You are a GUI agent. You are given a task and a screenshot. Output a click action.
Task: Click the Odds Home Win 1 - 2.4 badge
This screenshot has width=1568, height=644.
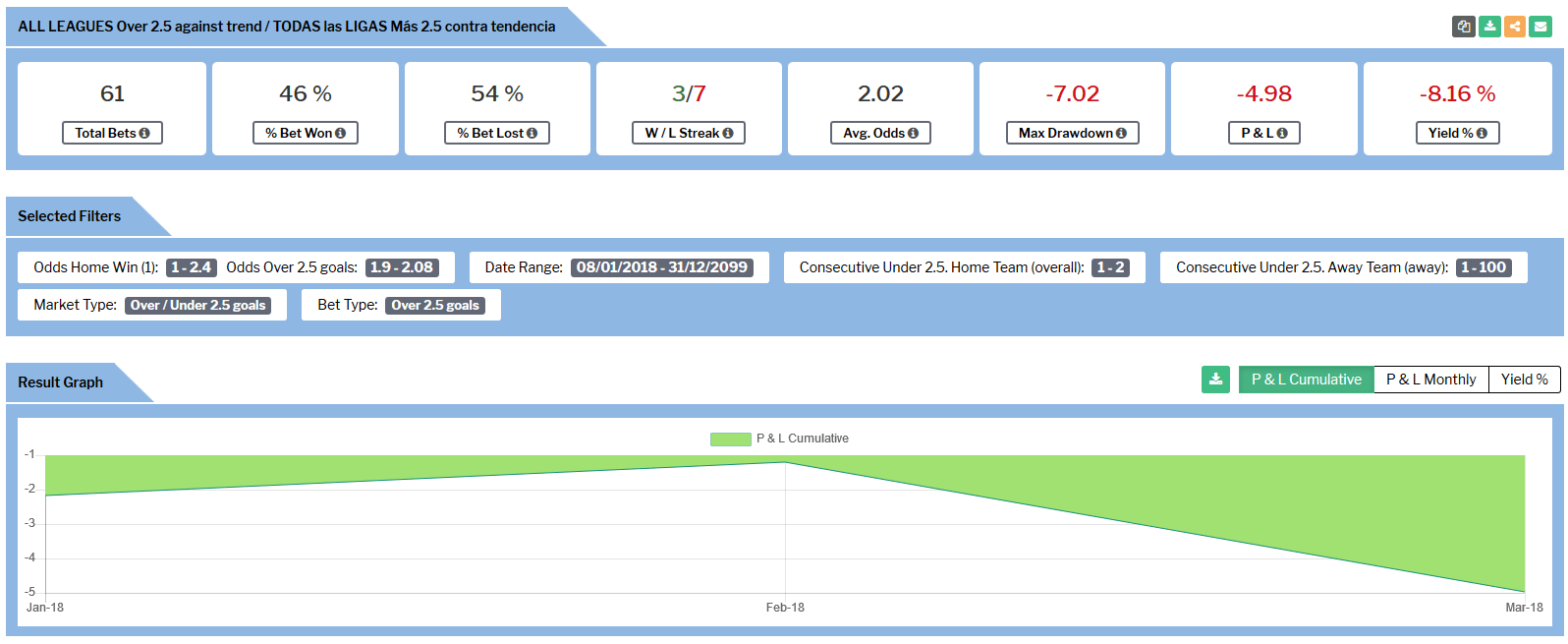tap(191, 267)
